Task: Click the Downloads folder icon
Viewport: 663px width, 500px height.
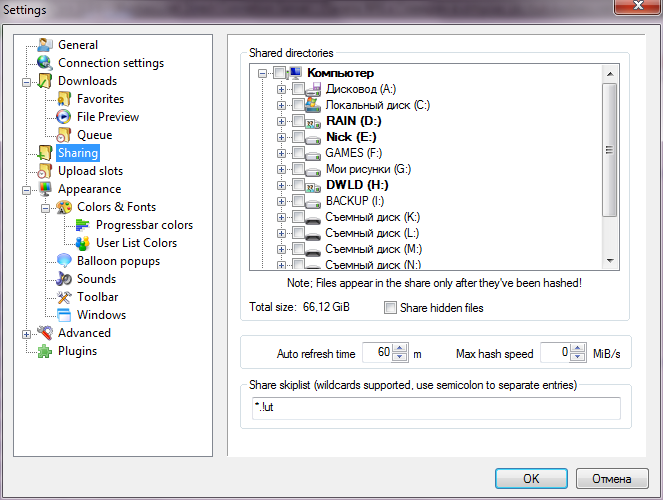Action: pyautogui.click(x=45, y=81)
